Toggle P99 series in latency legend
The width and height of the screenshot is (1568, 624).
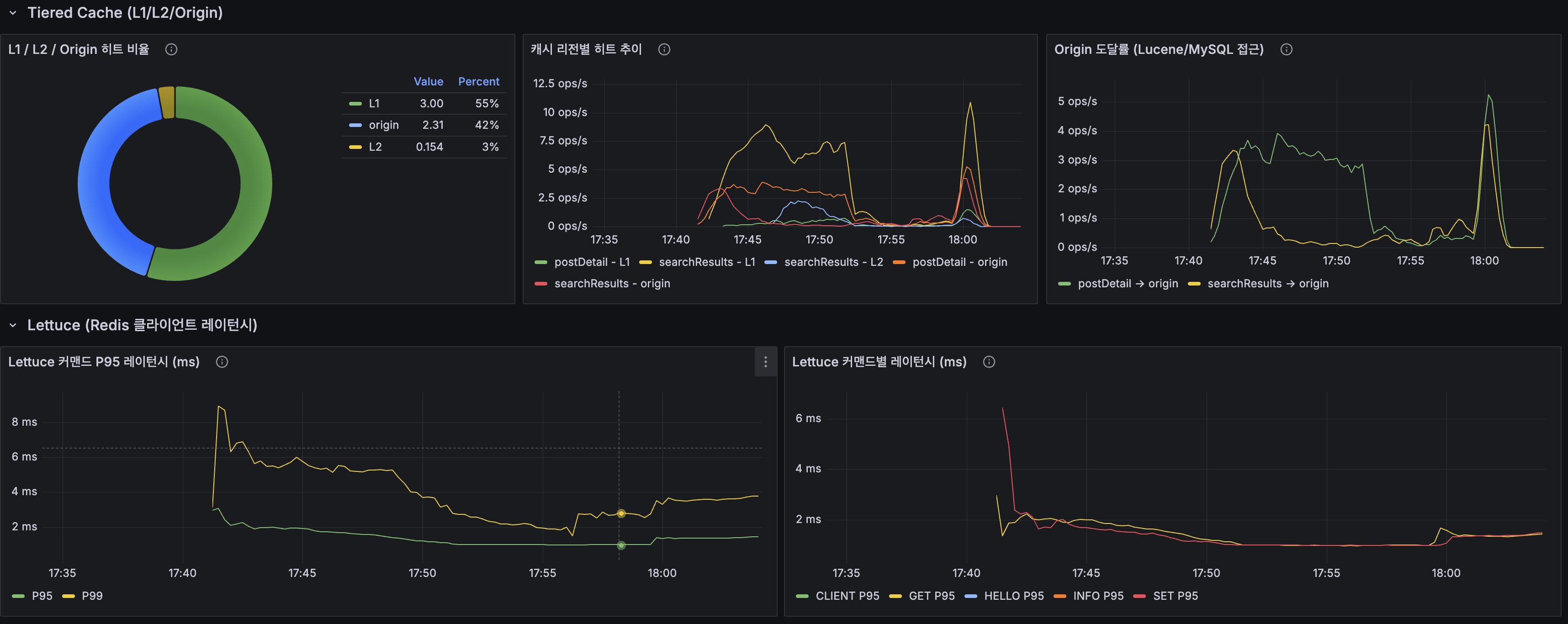click(92, 595)
